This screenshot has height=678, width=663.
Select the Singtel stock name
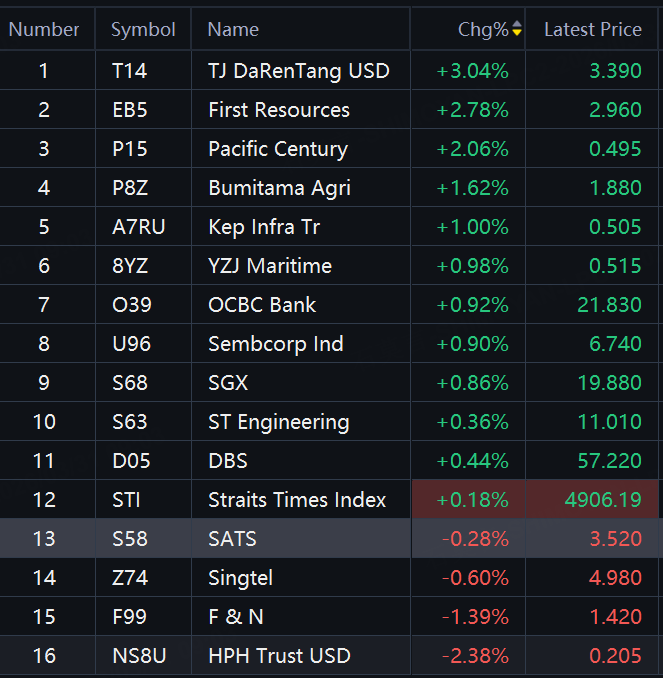click(240, 578)
